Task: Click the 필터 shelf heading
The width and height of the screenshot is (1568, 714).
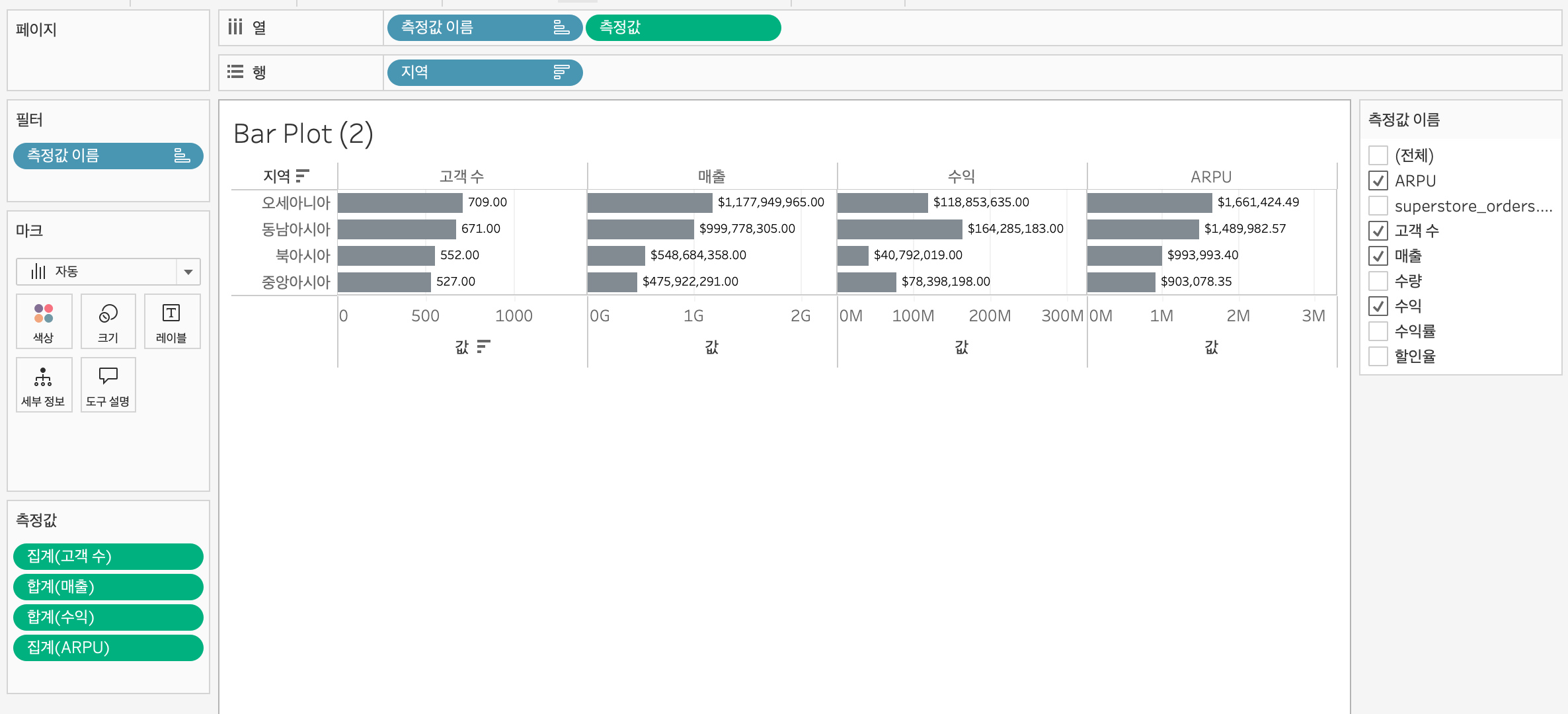Action: (30, 120)
